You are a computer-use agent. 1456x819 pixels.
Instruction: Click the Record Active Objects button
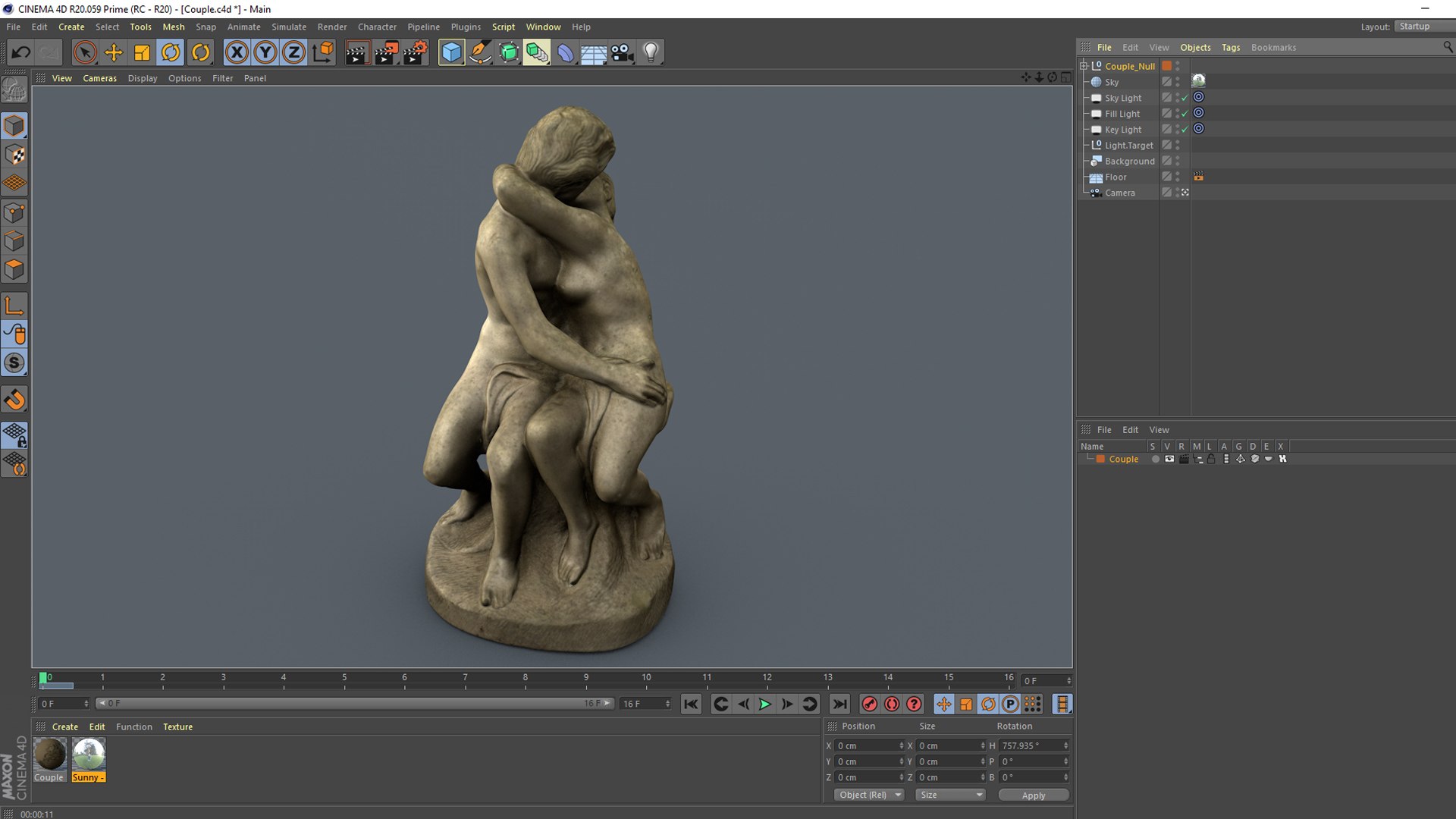(x=870, y=704)
